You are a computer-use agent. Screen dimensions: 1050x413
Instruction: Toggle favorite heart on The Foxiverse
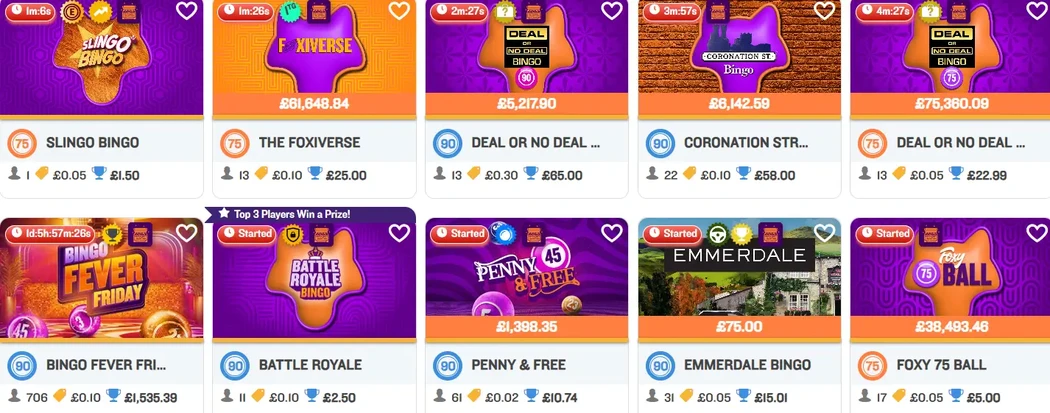point(399,10)
